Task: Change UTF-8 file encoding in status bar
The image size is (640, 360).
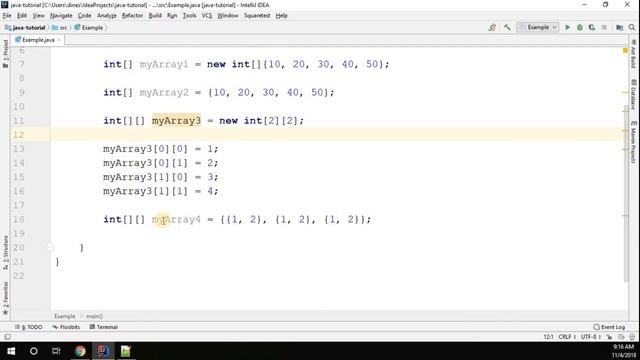Action: point(591,337)
